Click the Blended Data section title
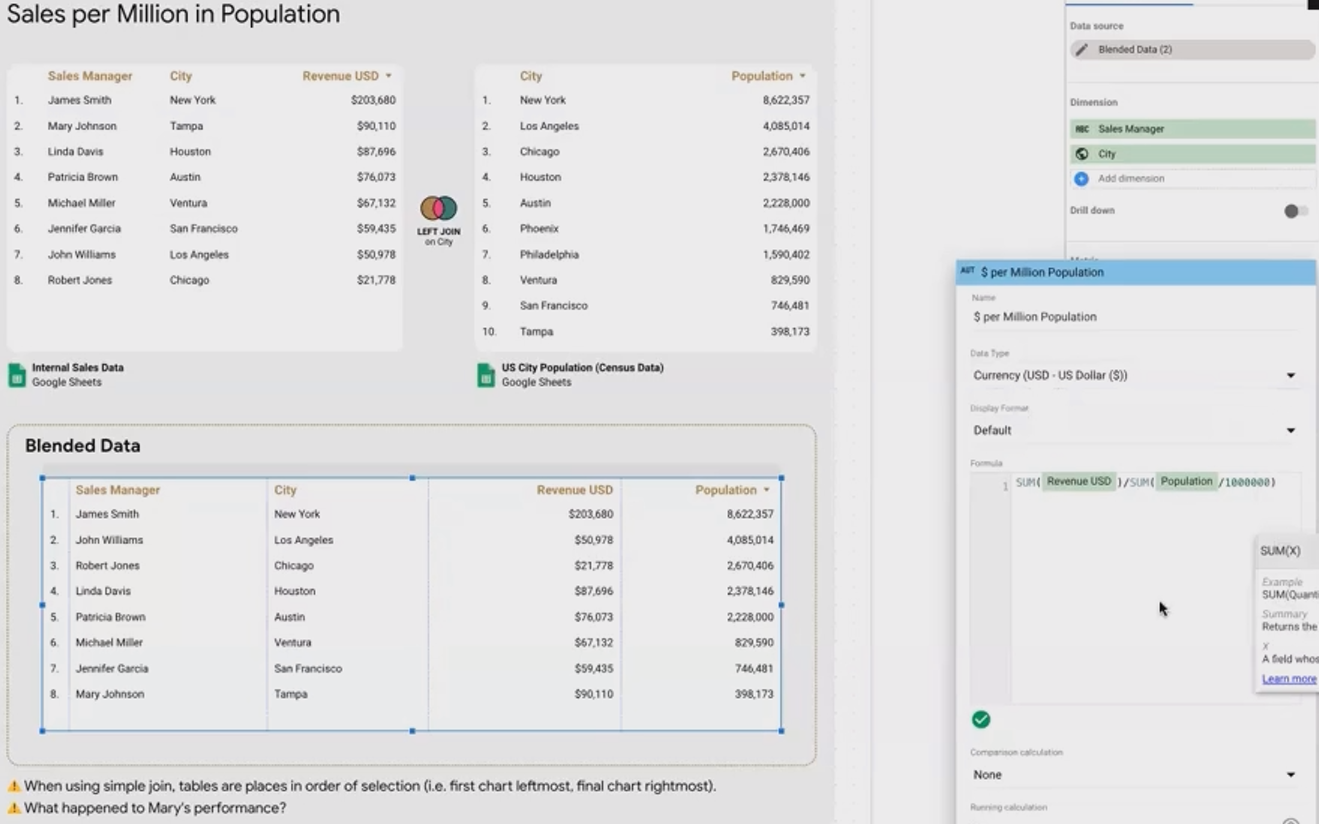 click(83, 446)
